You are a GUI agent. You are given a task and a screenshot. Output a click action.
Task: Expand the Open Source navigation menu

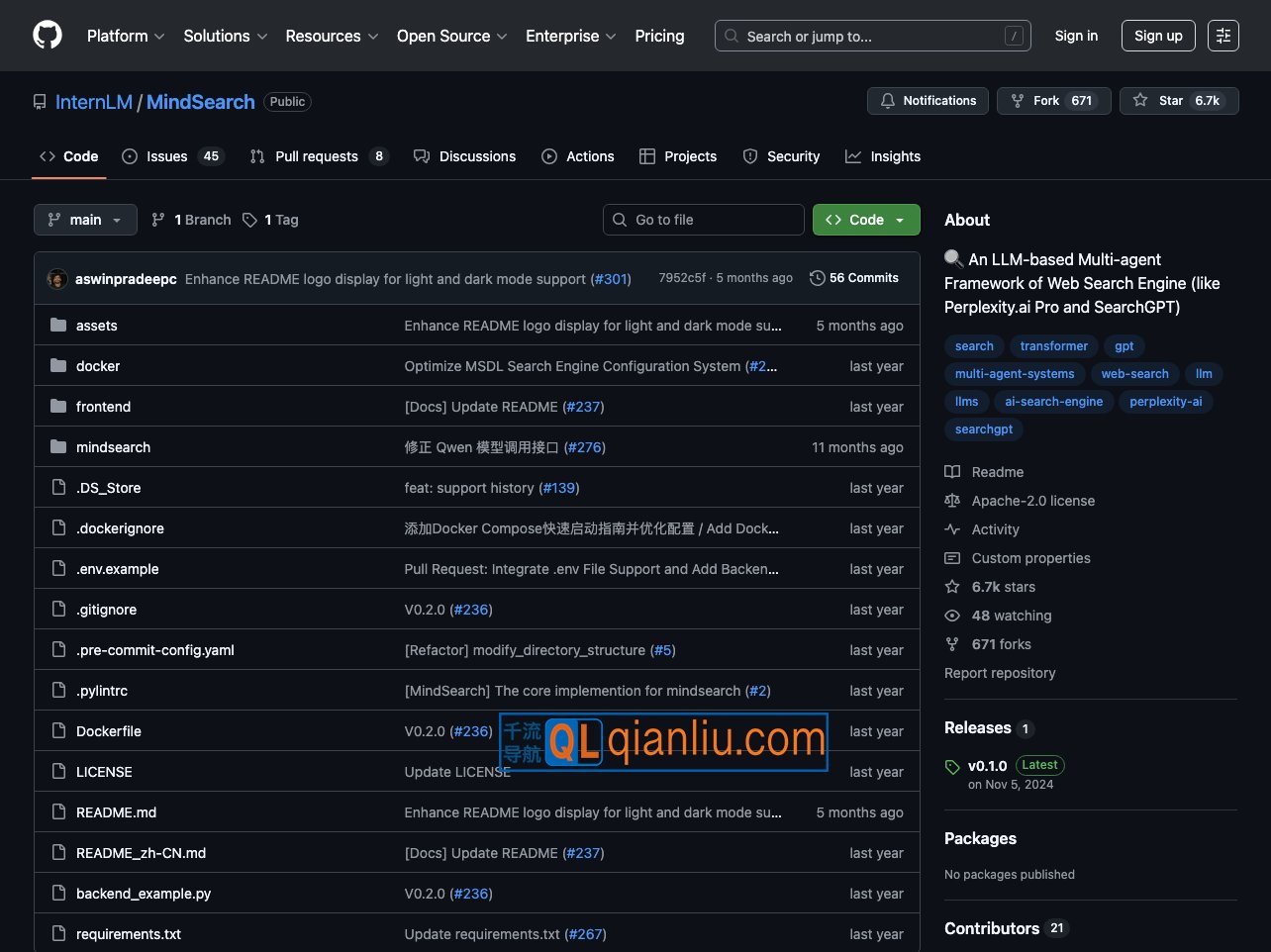451,36
